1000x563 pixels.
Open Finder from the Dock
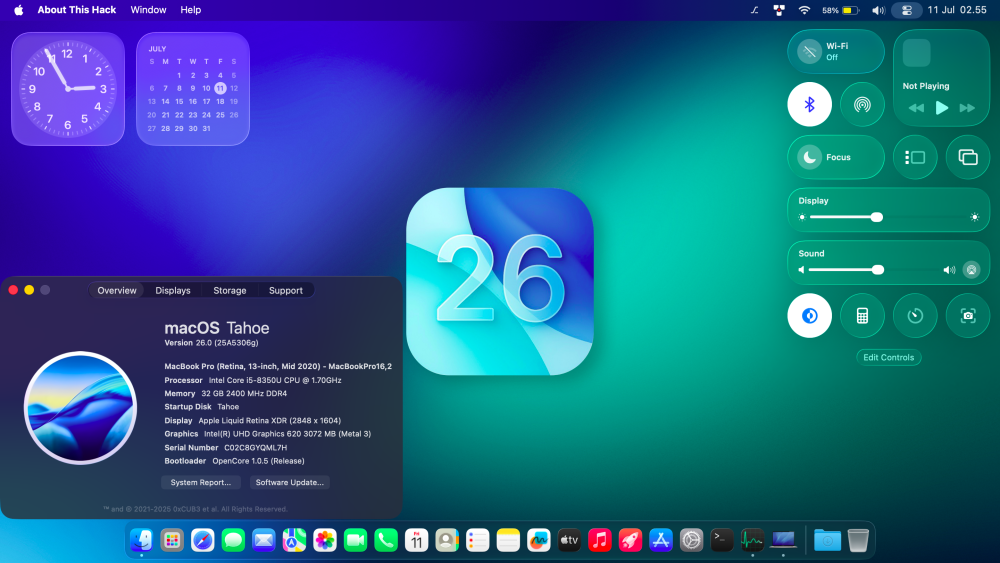(142, 540)
